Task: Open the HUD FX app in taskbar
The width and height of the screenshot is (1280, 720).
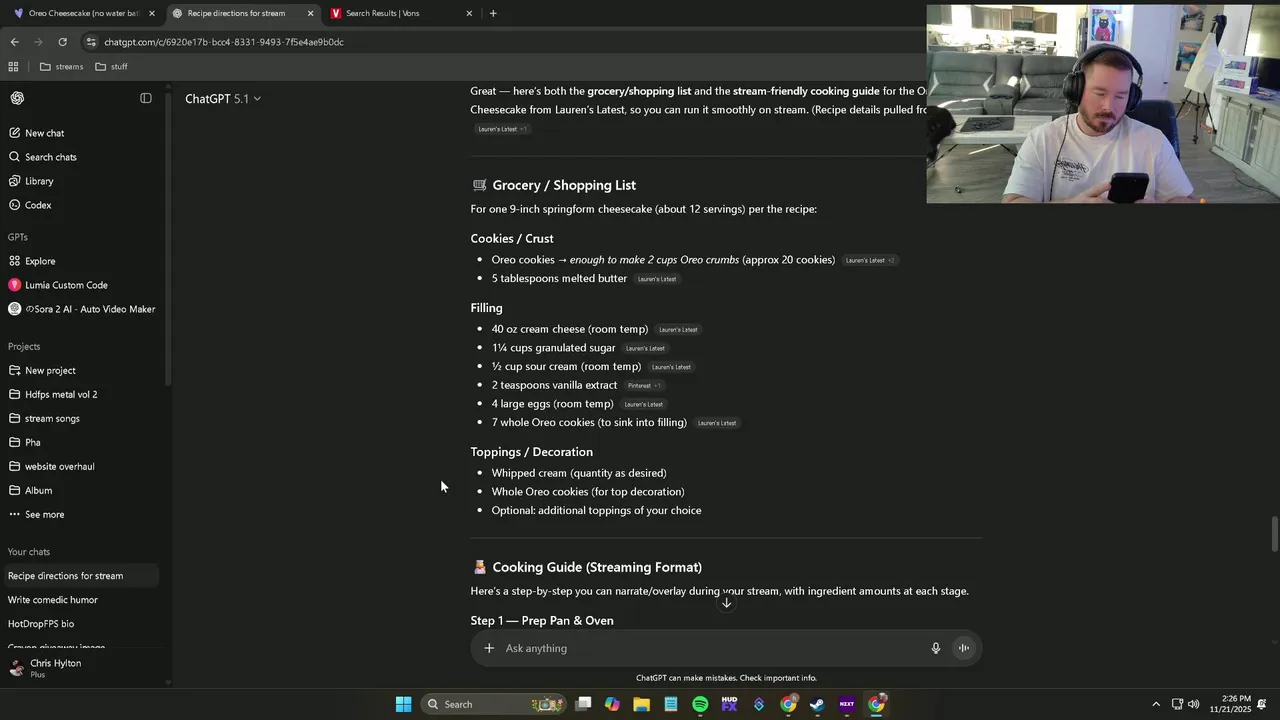Action: [x=729, y=704]
